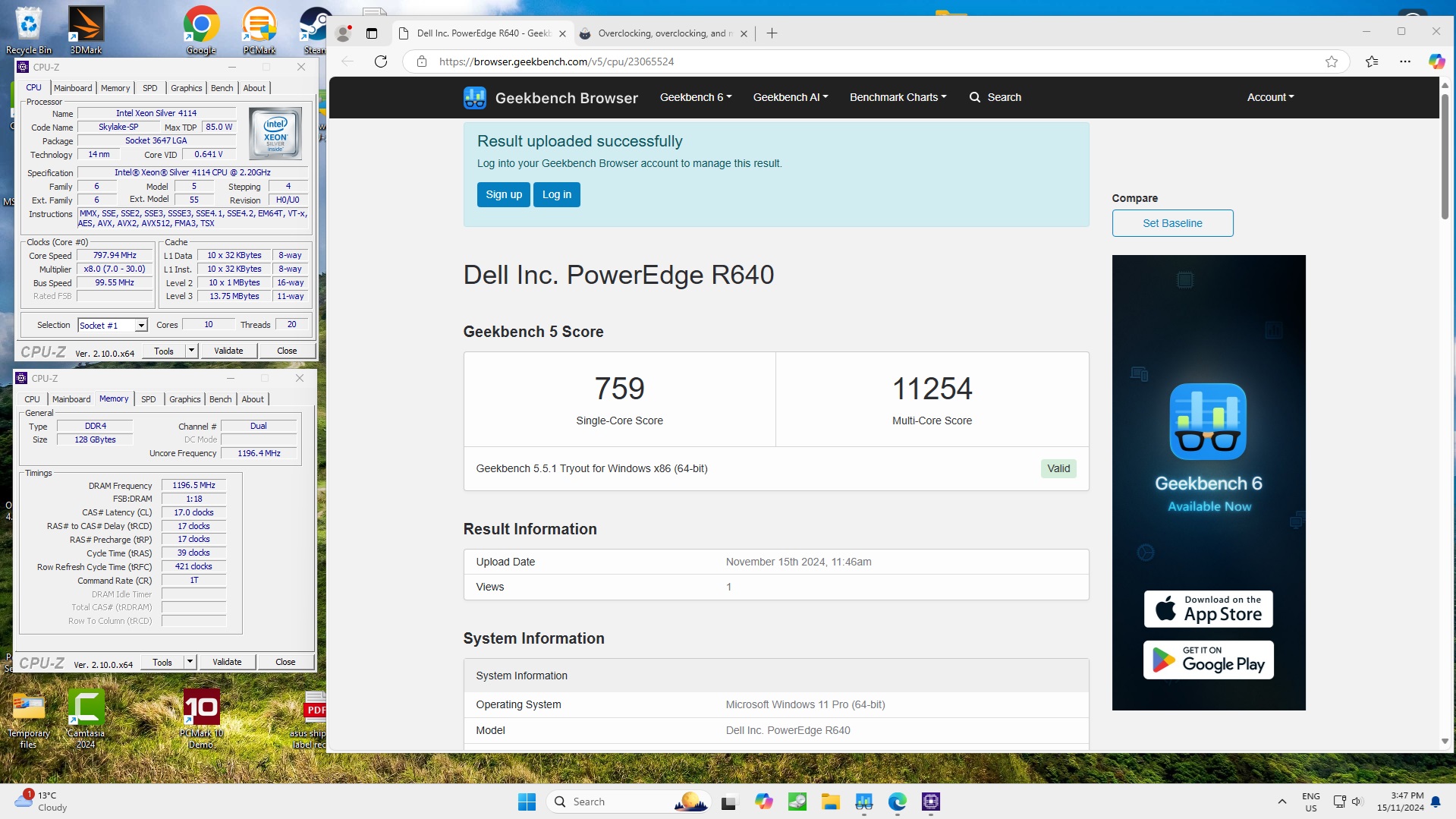Add this page to favorites star
Viewport: 1456px width, 819px height.
pyautogui.click(x=1332, y=61)
